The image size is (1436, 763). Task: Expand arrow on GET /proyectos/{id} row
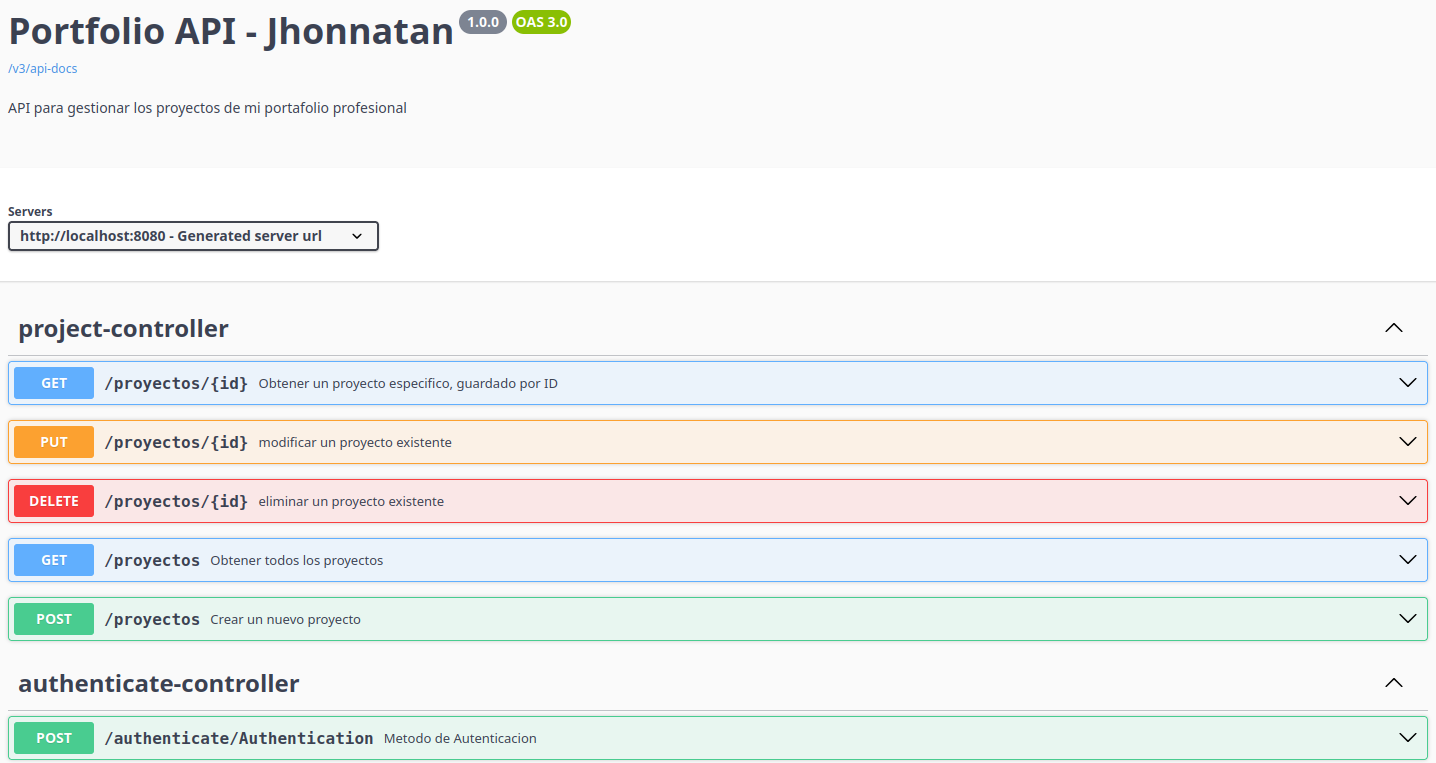[x=1407, y=383]
